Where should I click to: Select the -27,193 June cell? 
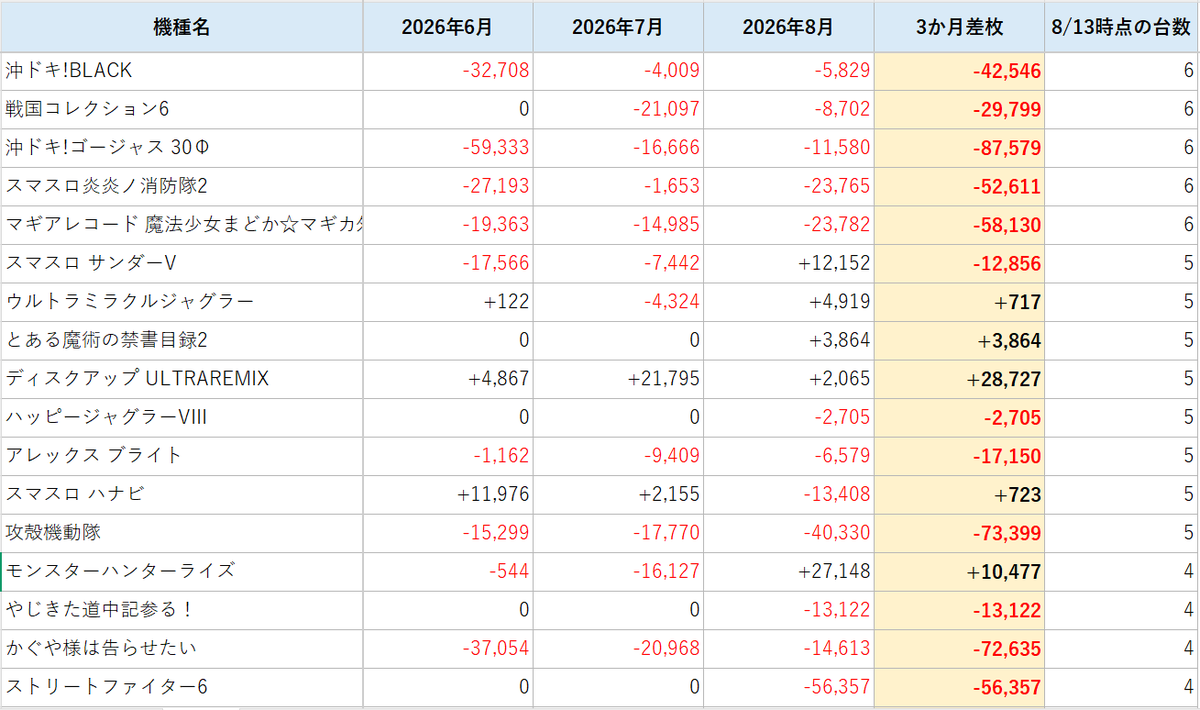point(448,186)
